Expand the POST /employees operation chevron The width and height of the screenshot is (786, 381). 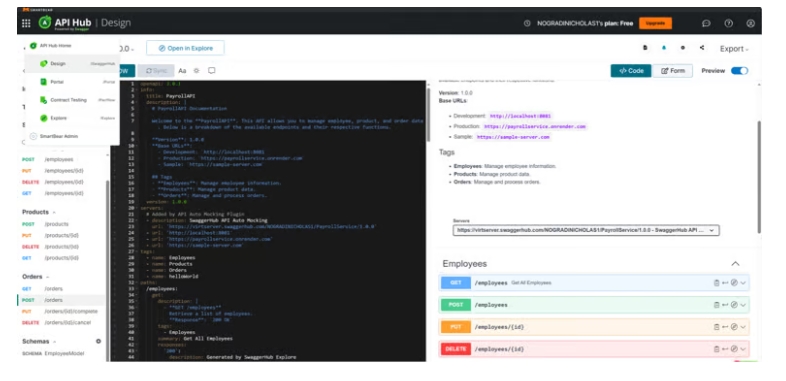pyautogui.click(x=743, y=305)
